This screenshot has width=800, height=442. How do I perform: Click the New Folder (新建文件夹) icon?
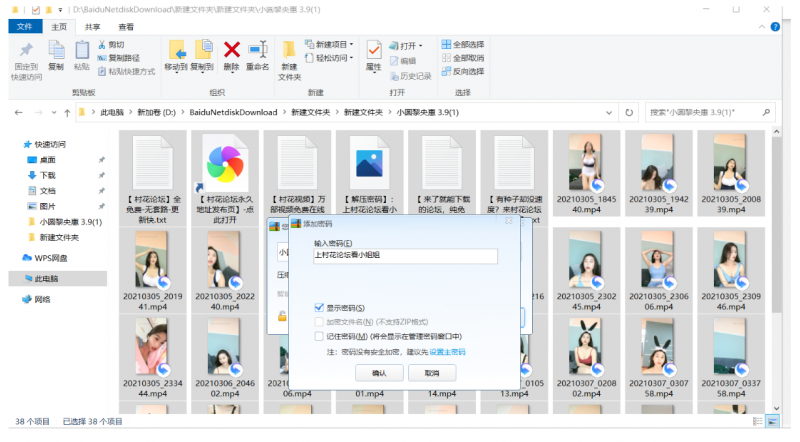(x=289, y=52)
